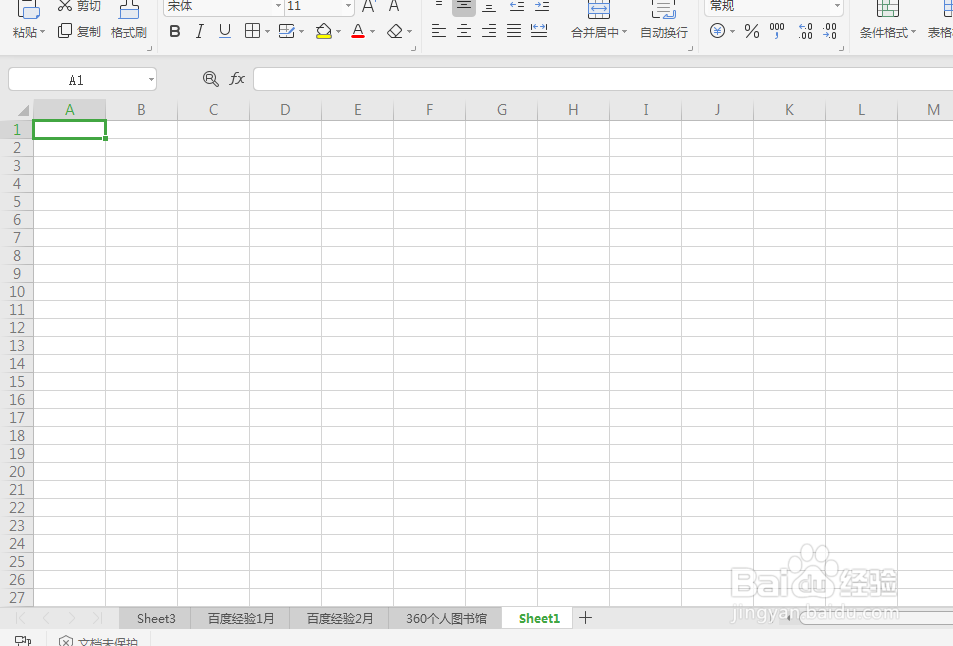Open number settings dialog launcher
Viewport: 953px width, 646px height.
click(x=842, y=48)
